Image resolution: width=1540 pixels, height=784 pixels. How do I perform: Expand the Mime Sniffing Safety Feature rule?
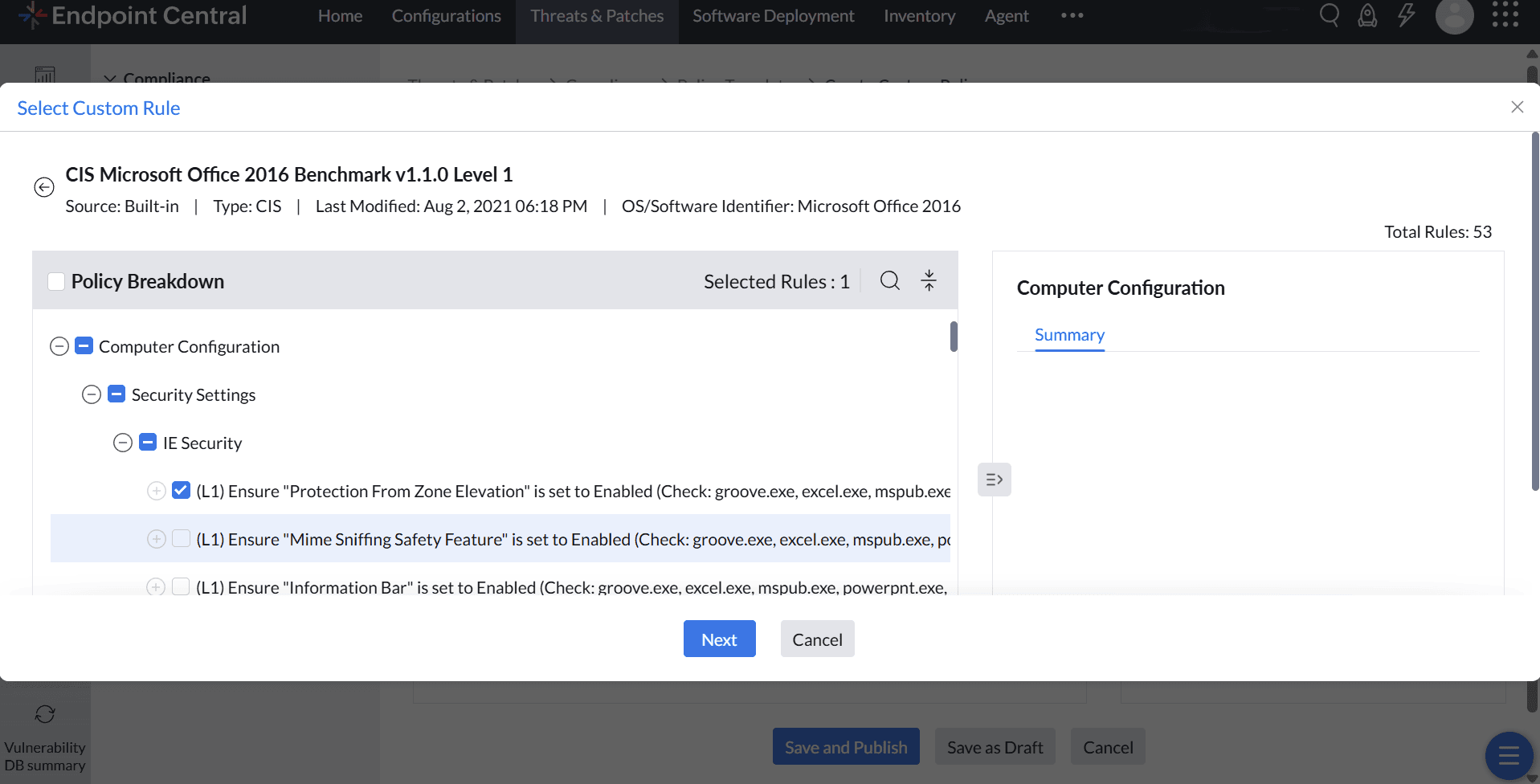coord(157,539)
